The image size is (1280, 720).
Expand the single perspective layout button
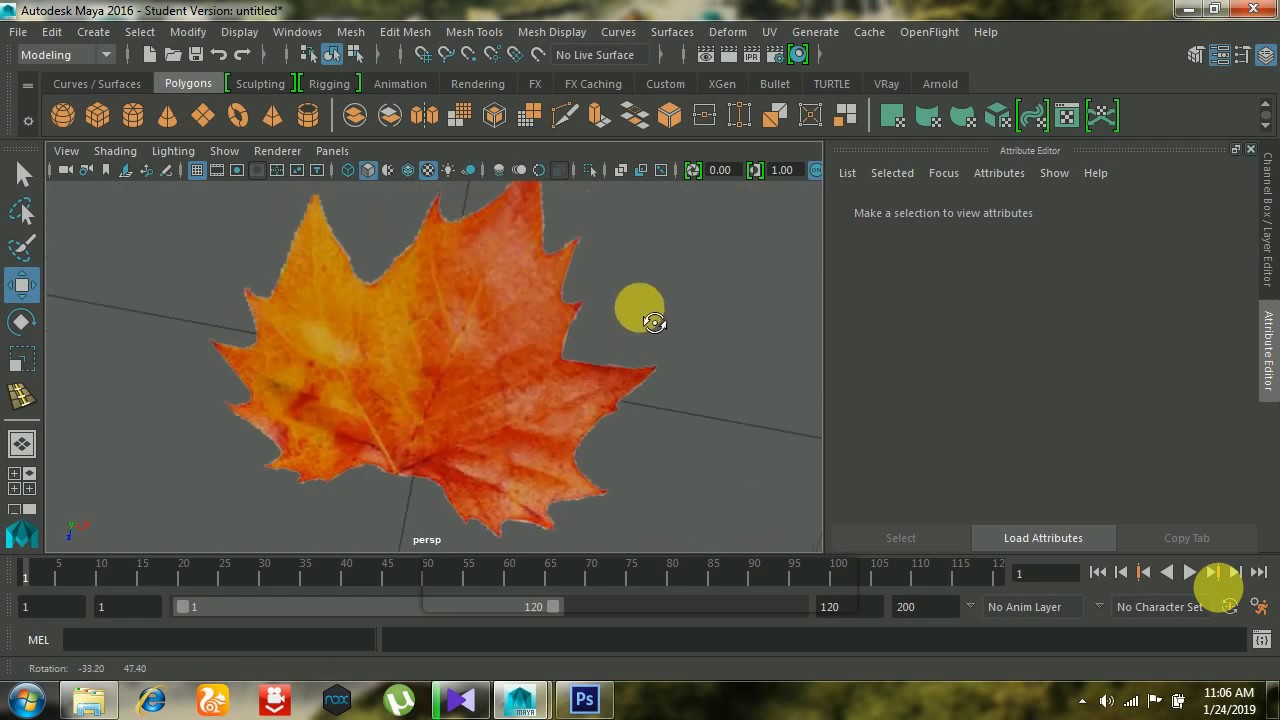click(22, 443)
